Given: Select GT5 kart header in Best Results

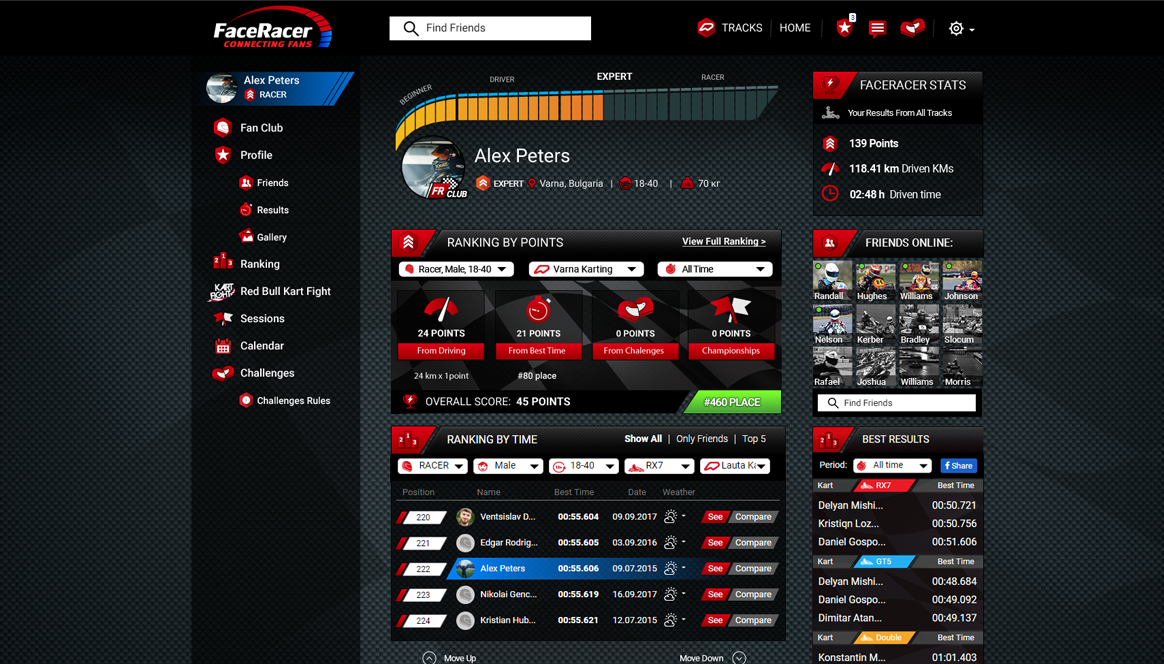Looking at the screenshot, I should (x=883, y=562).
